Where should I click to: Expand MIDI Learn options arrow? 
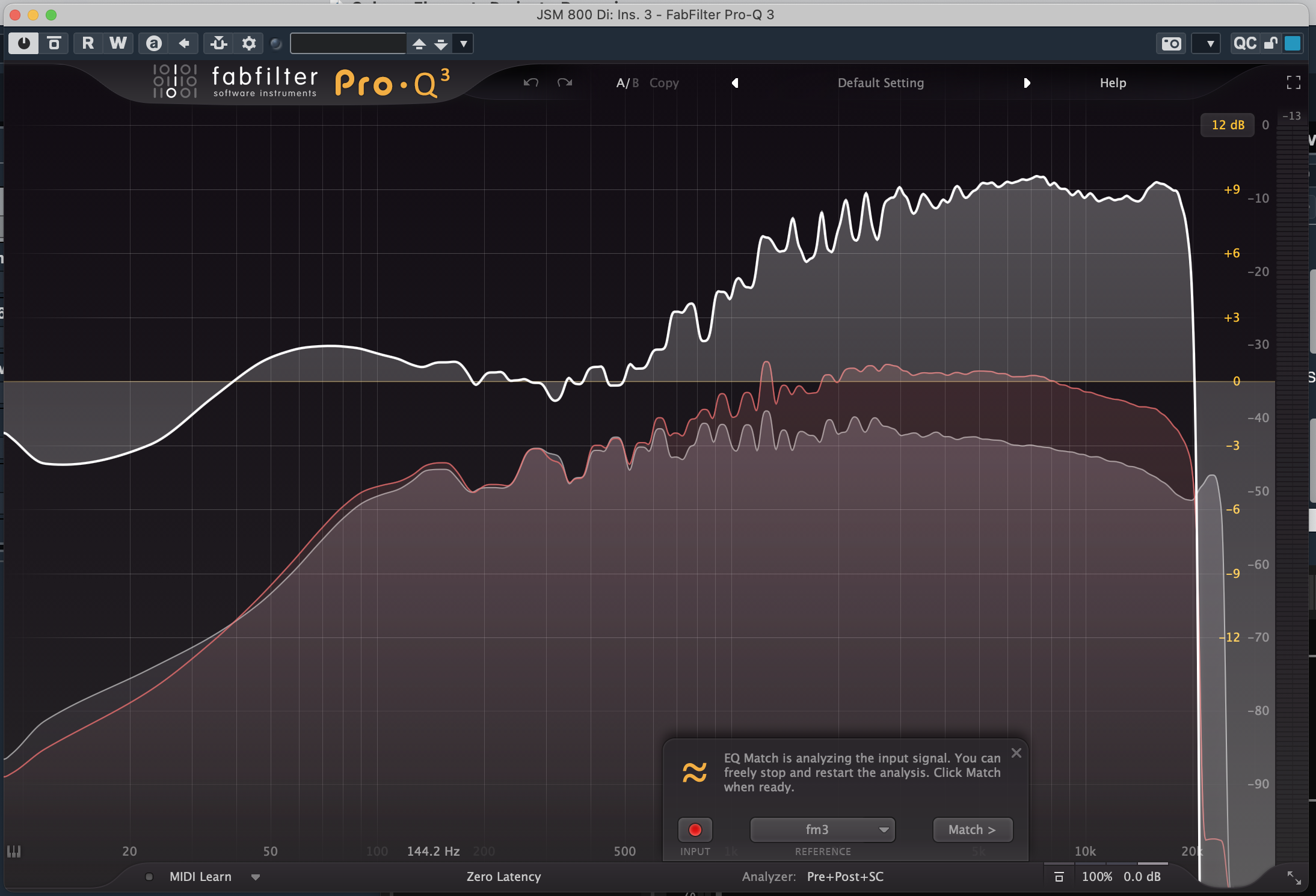[256, 877]
